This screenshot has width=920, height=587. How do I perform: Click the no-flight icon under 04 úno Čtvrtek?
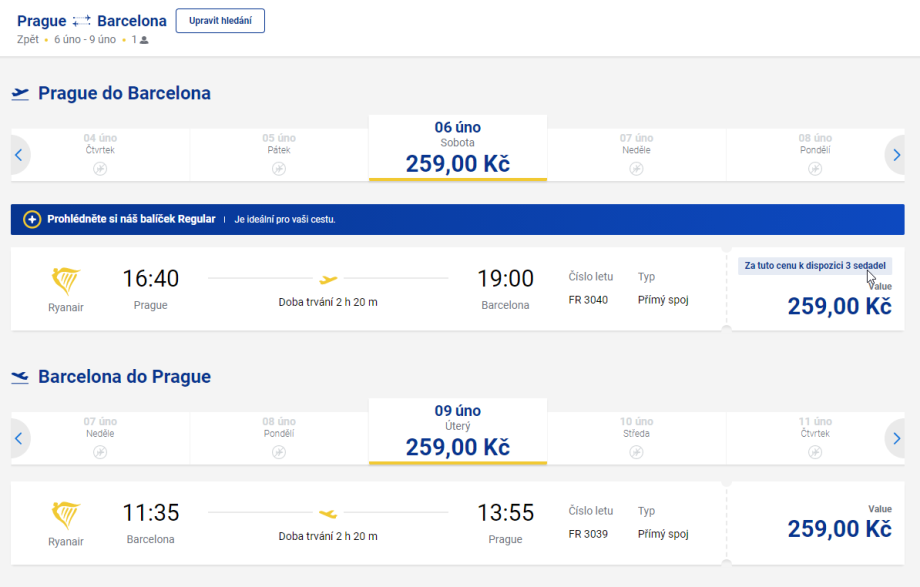pos(100,168)
